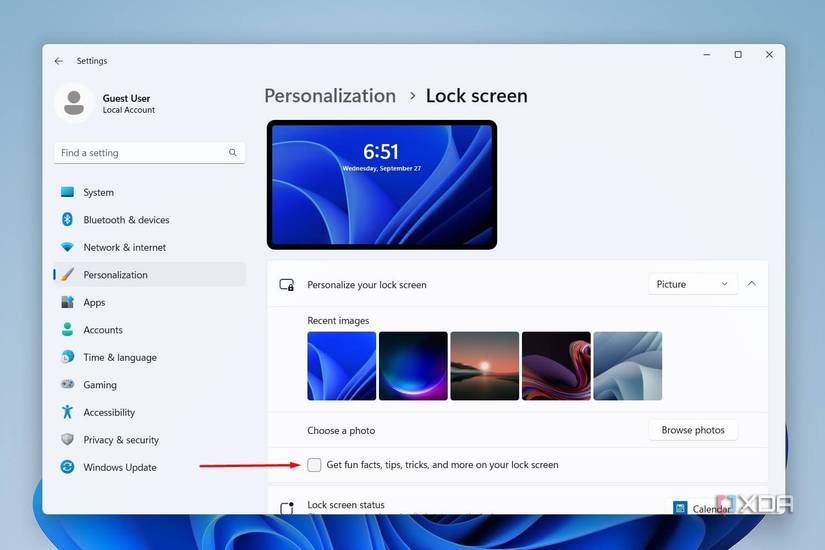Select the Accounts category
The image size is (825, 550).
click(x=149, y=329)
